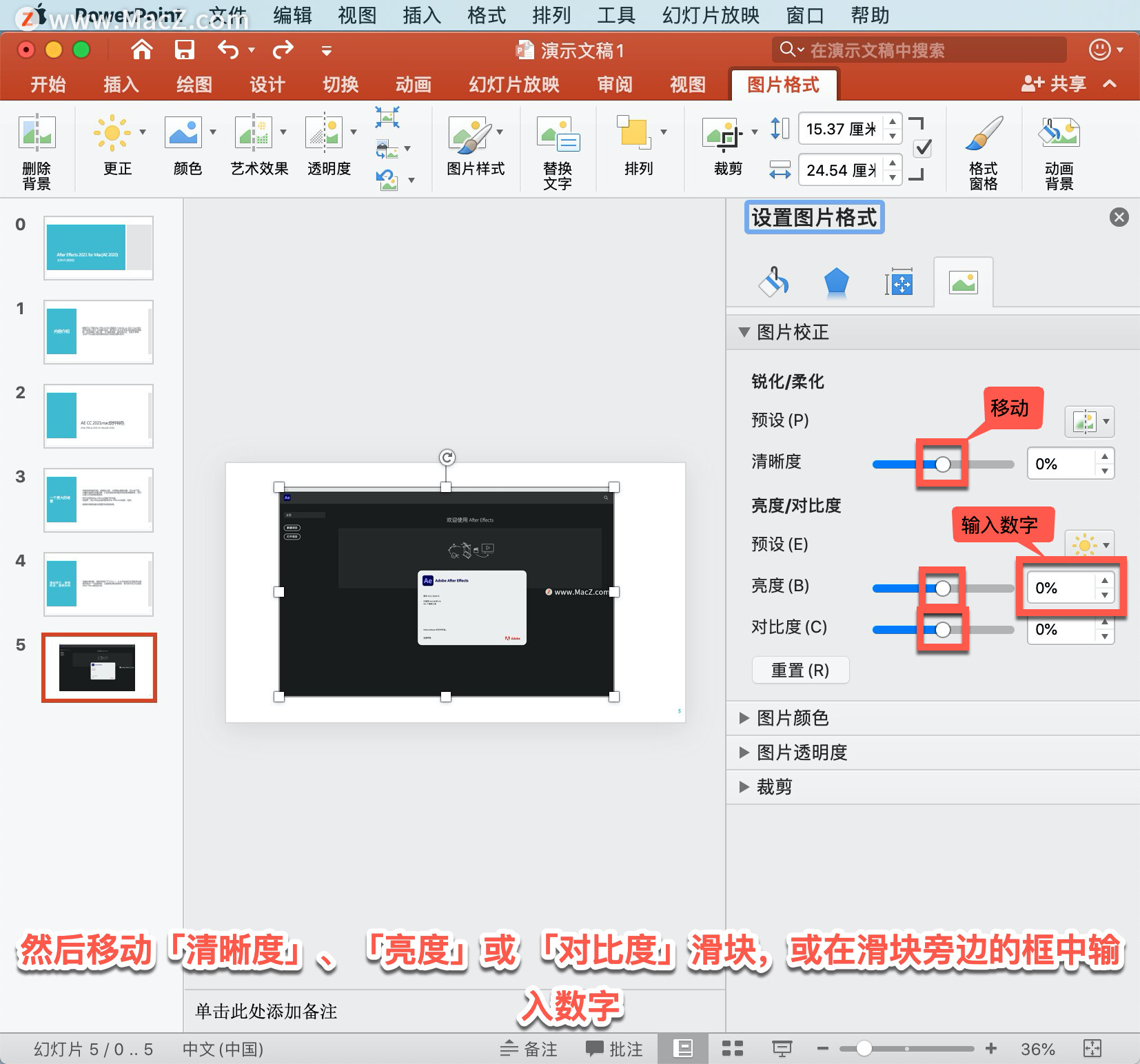Toggle the Notes (备注) pane button
Viewport: 1140px width, 1064px height.
point(529,1049)
